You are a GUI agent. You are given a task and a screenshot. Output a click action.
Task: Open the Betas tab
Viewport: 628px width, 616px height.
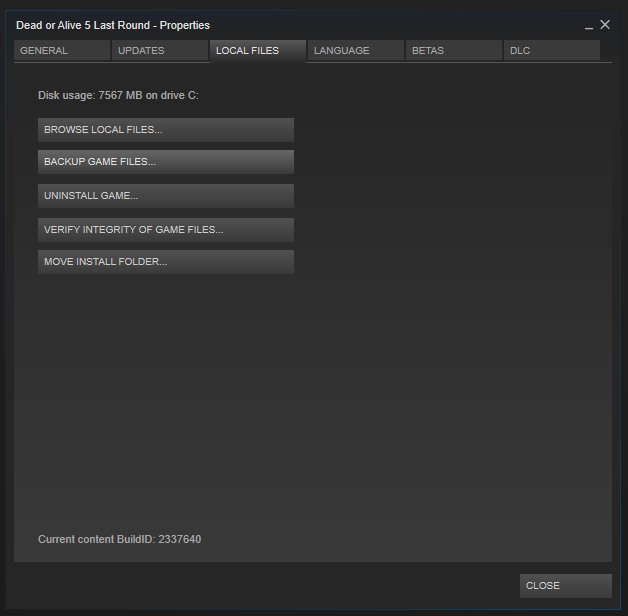453,51
